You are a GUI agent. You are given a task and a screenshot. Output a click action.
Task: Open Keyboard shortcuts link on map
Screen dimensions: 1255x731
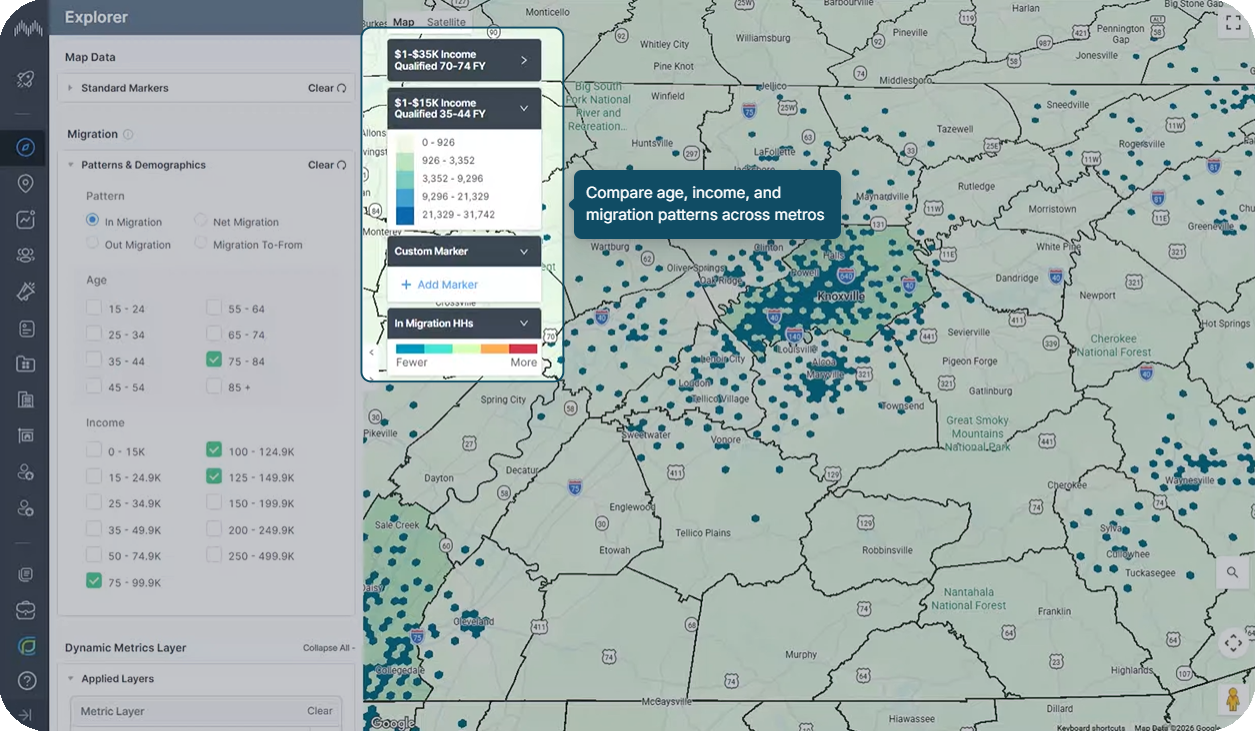pos(1091,727)
